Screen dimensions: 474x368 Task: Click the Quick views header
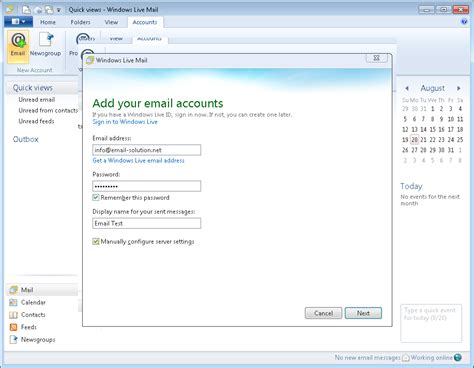pyautogui.click(x=33, y=88)
